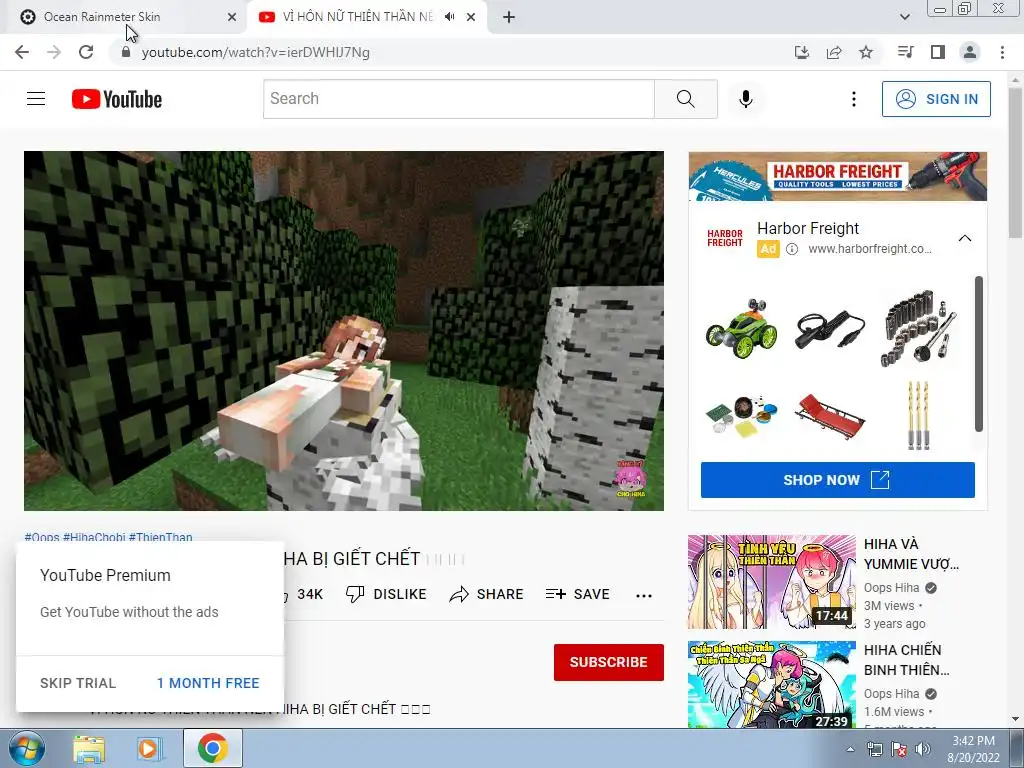Open HIHA CHIẾN BINH THIÊN video title
This screenshot has width=1024, height=768.
coord(906,660)
